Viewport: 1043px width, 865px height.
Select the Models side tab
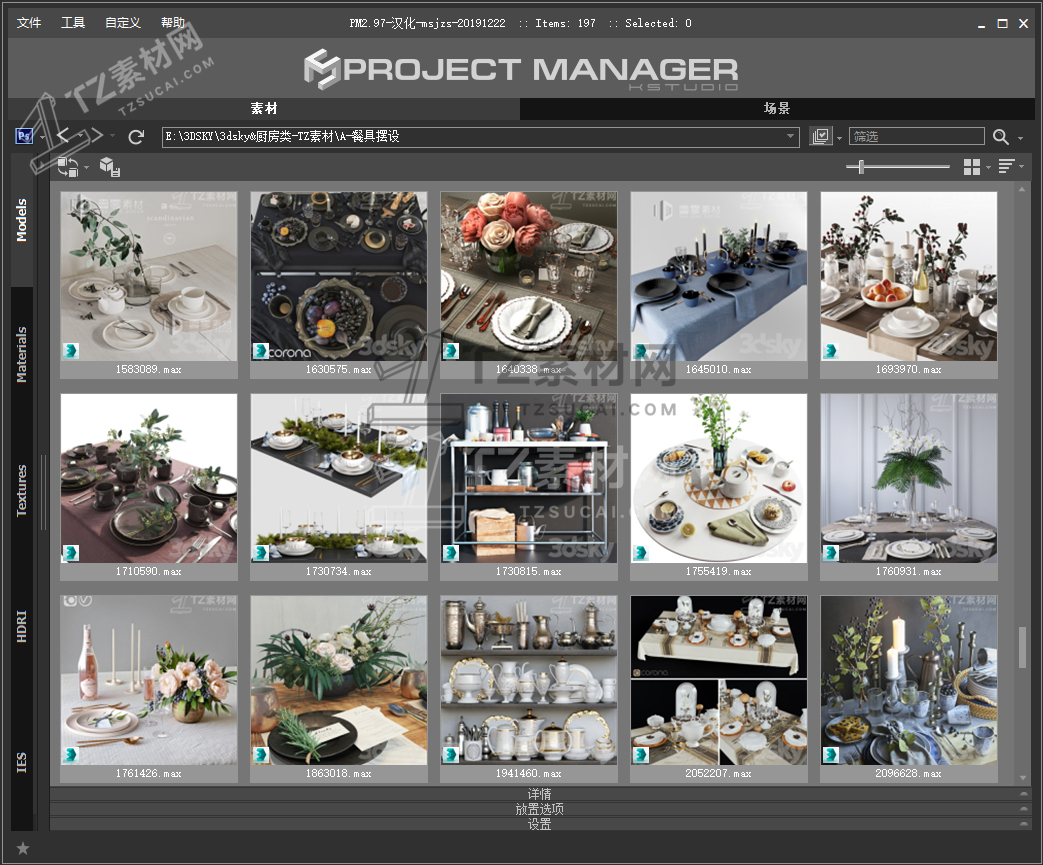22,220
